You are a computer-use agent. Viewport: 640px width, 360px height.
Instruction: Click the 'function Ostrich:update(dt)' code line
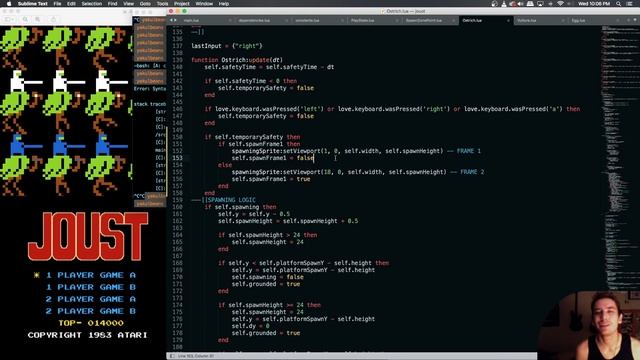[x=237, y=60]
